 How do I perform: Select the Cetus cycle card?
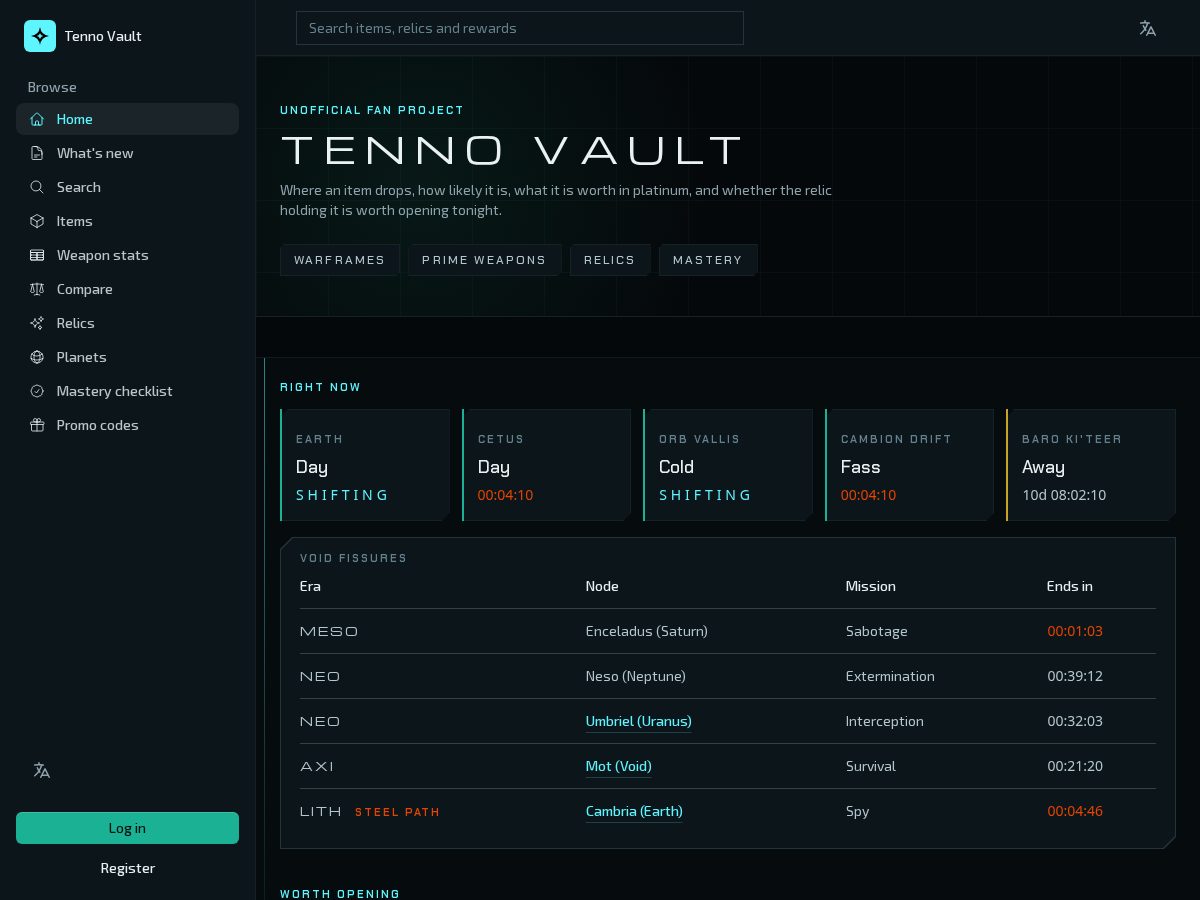(546, 465)
